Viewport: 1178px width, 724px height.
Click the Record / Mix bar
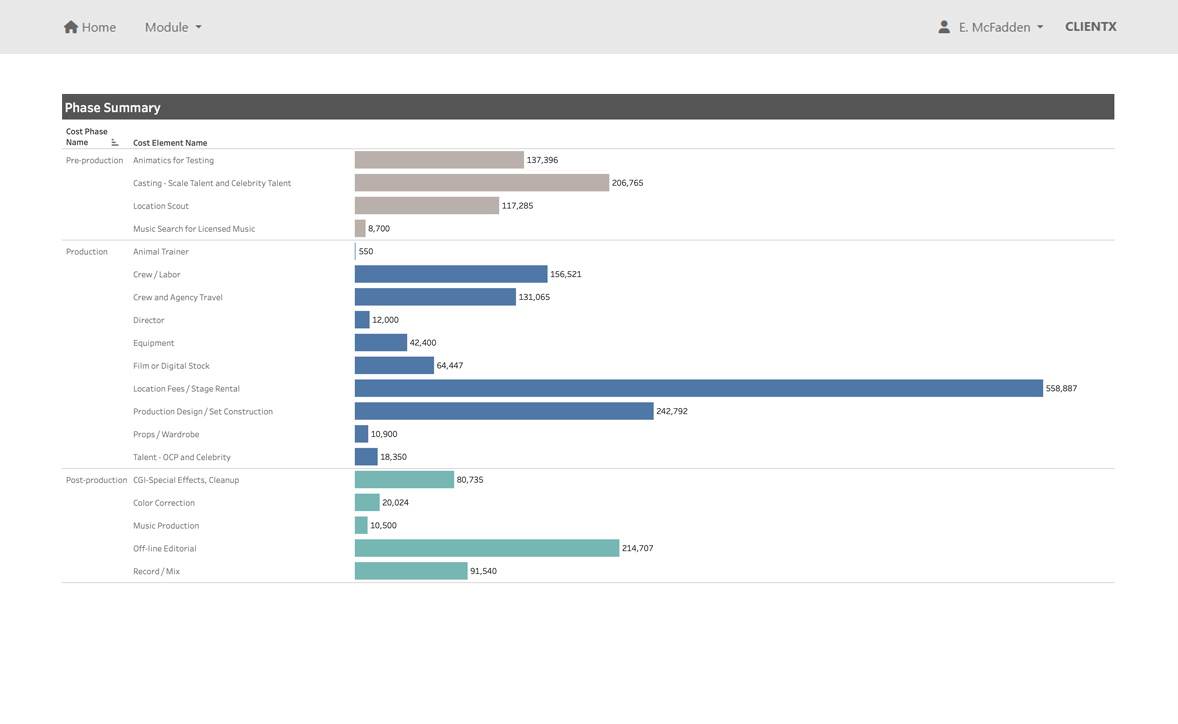tap(410, 571)
